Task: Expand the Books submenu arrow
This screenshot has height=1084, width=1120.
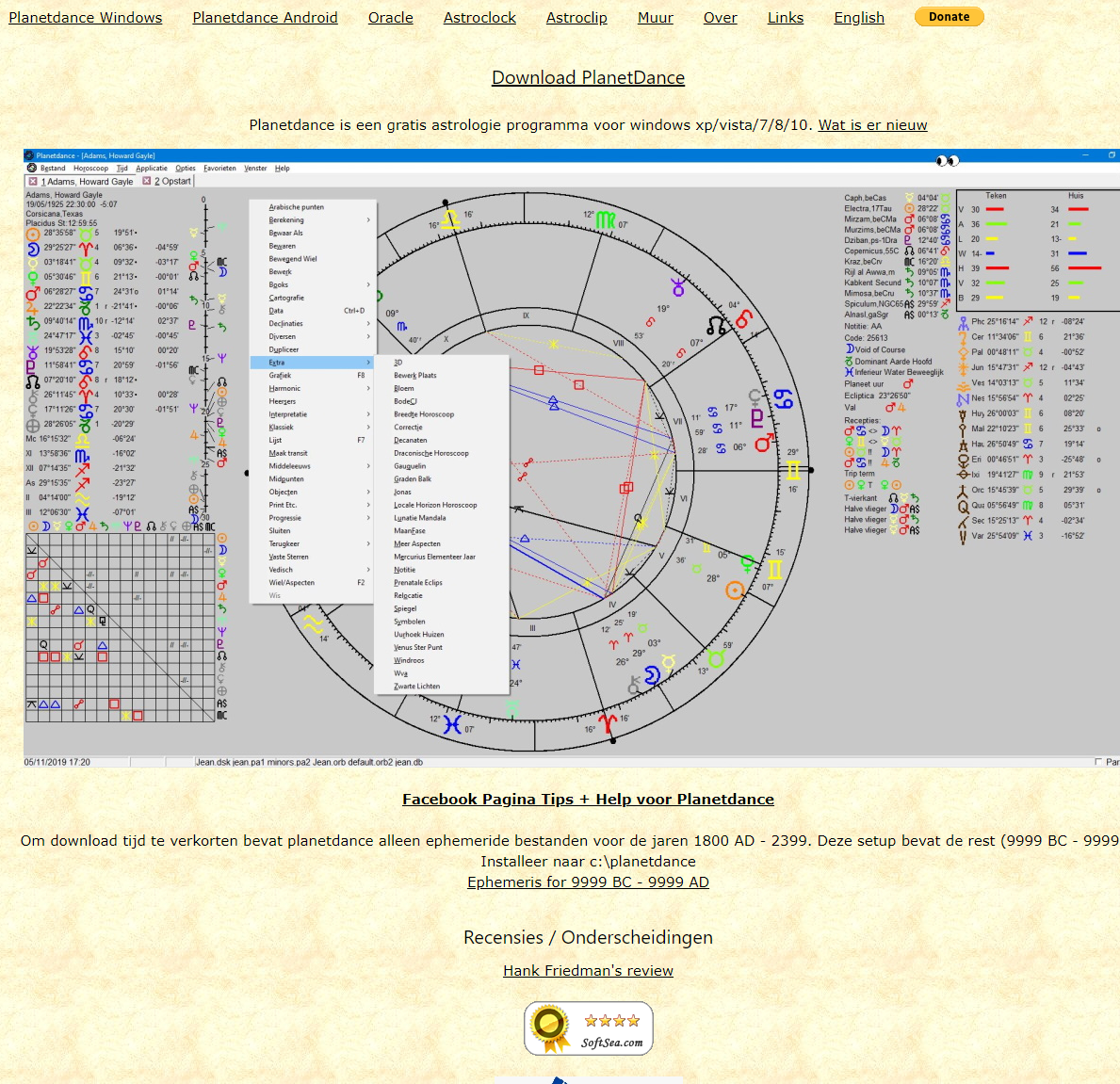Action: click(368, 285)
